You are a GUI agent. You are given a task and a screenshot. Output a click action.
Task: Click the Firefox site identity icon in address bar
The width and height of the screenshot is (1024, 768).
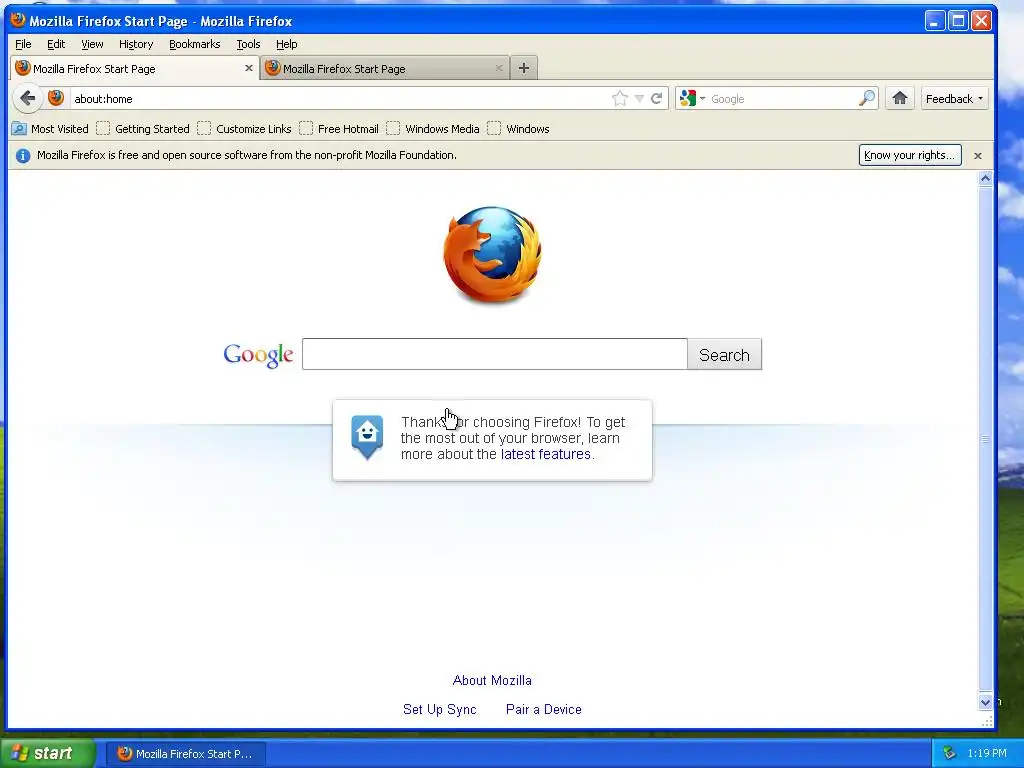[x=56, y=99]
